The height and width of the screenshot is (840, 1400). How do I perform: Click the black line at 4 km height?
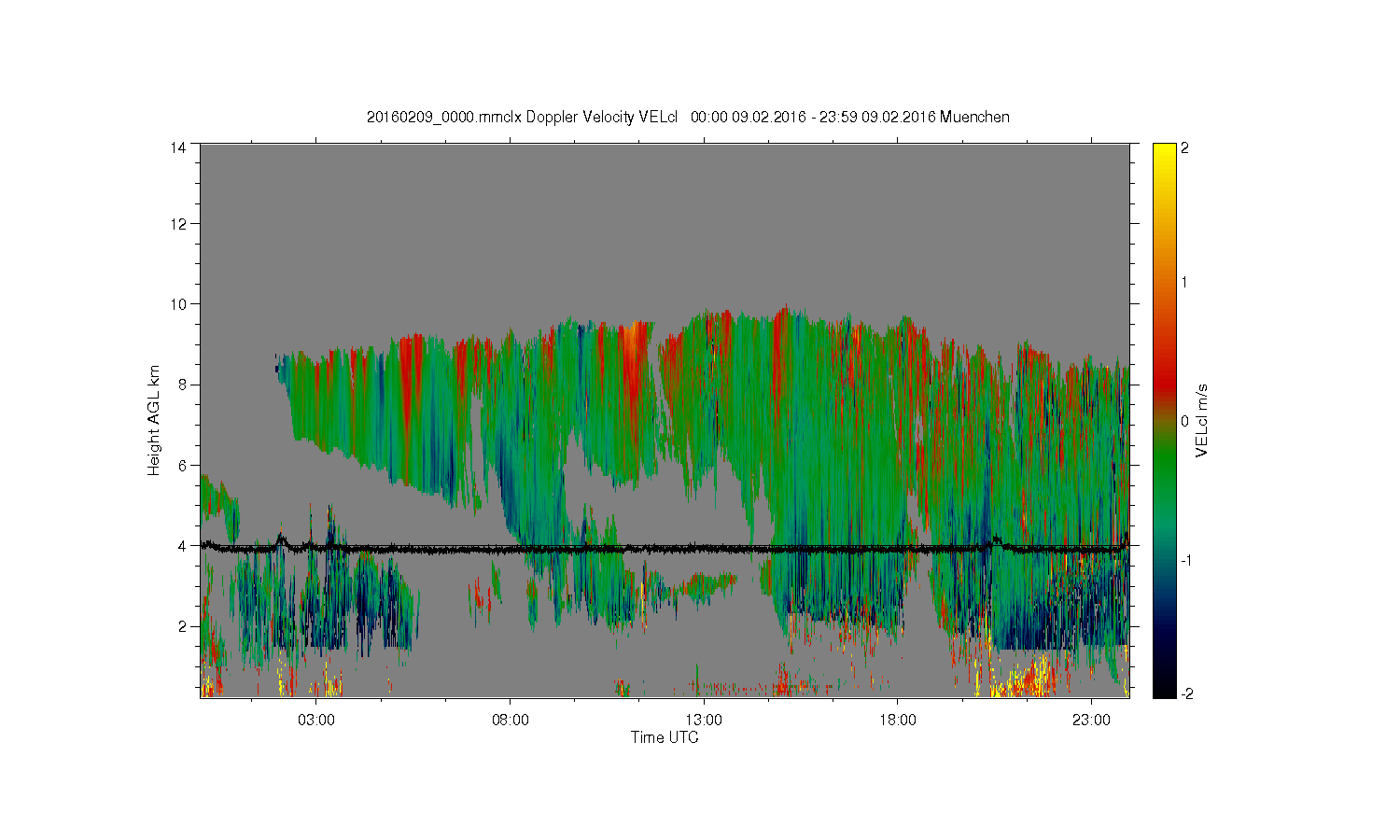click(665, 550)
